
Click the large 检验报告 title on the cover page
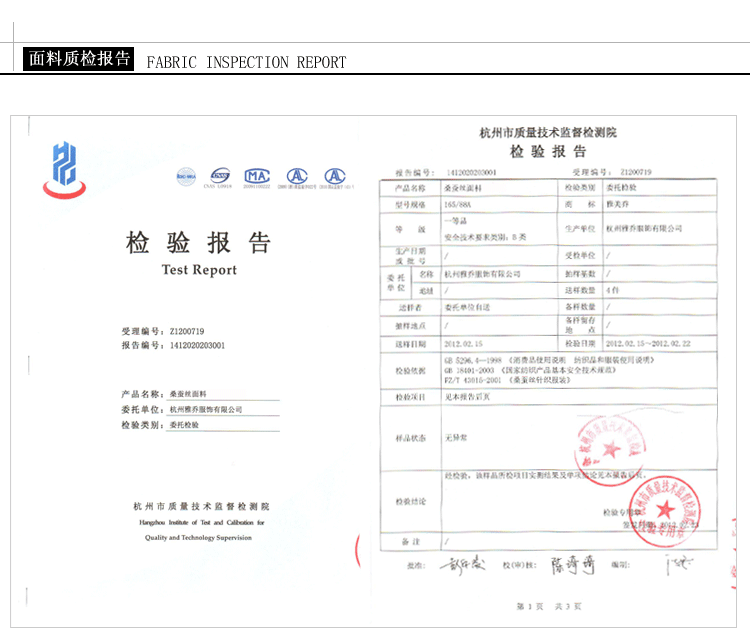point(199,242)
